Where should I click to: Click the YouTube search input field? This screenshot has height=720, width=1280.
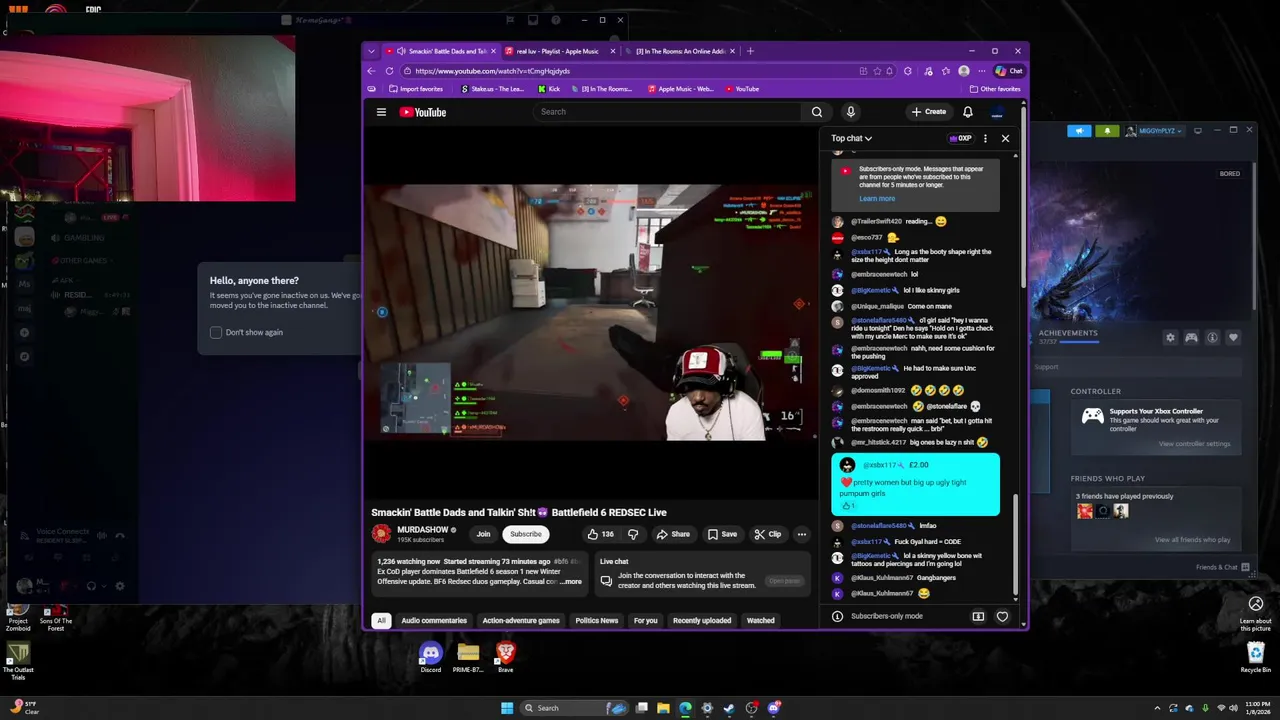(667, 112)
